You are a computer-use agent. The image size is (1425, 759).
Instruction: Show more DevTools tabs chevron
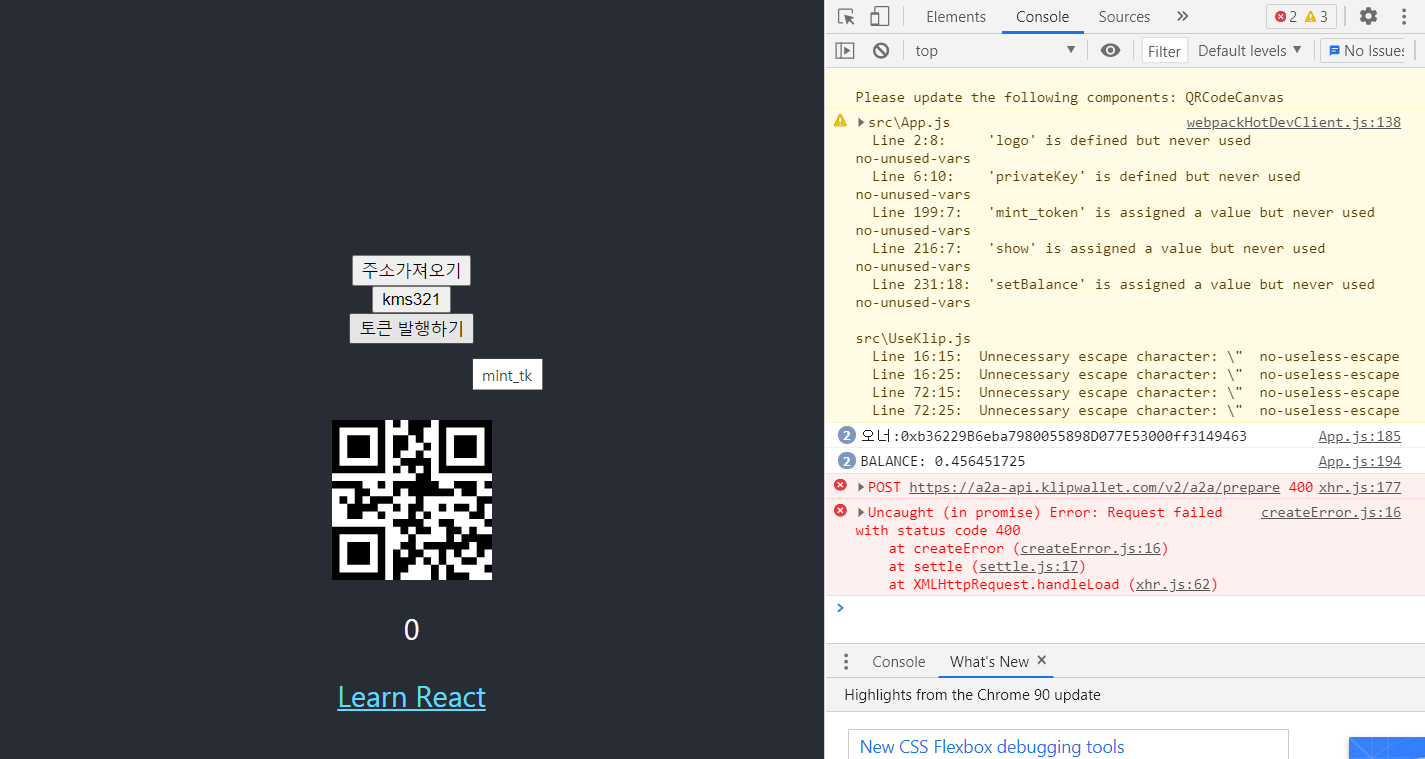pos(1182,16)
